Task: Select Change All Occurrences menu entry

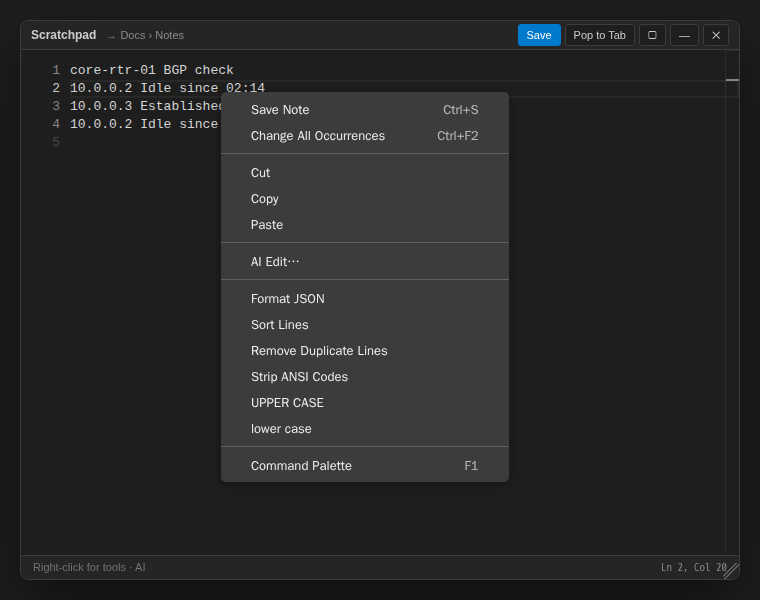Action: click(x=364, y=136)
